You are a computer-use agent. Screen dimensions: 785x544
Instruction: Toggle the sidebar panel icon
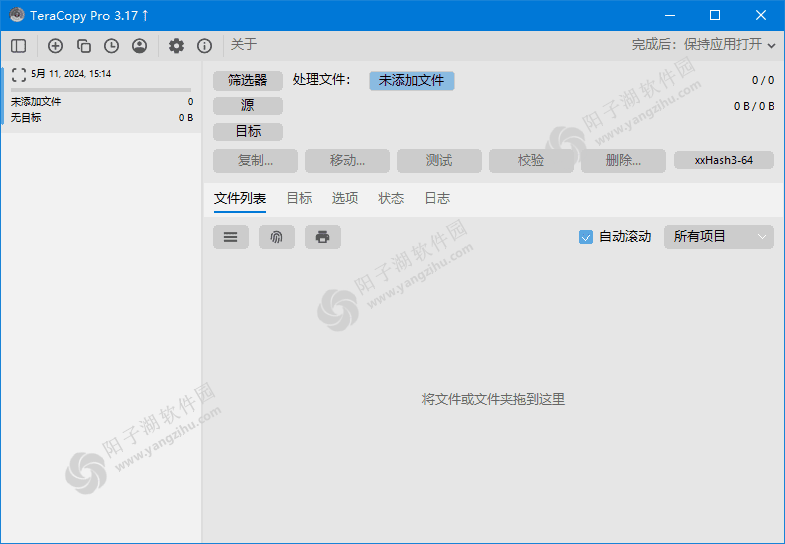point(19,46)
